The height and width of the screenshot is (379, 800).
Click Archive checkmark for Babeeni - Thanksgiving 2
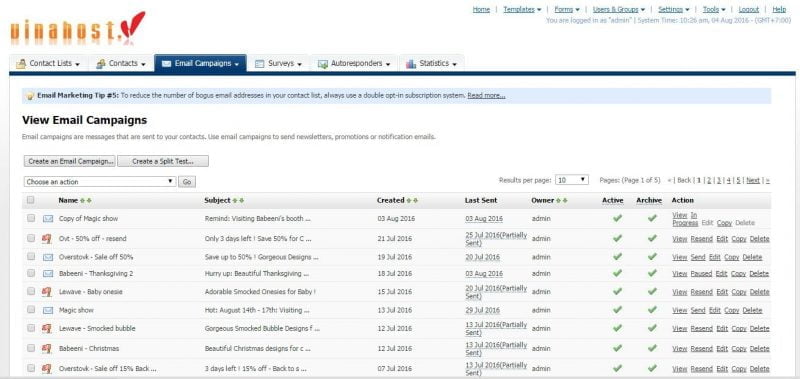652,273
